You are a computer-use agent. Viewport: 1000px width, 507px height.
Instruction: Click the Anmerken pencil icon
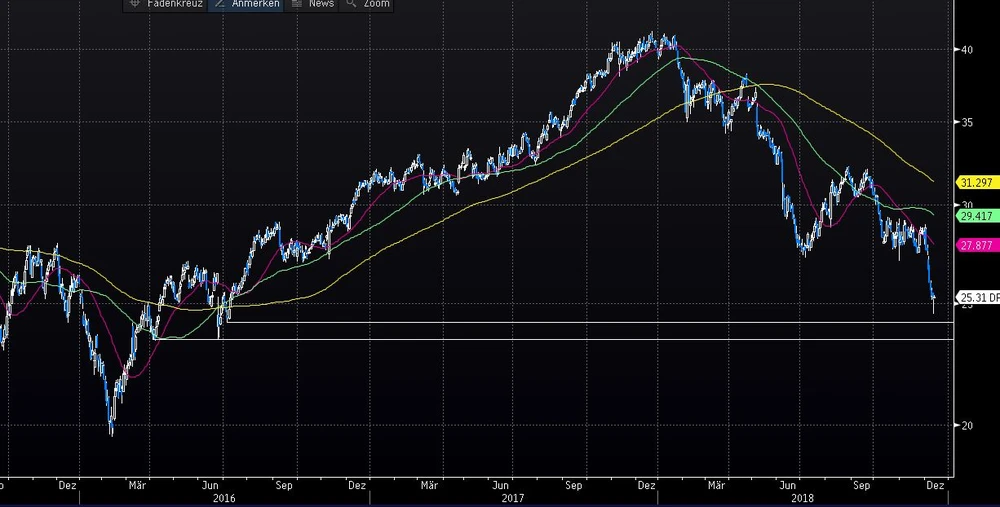click(x=221, y=4)
